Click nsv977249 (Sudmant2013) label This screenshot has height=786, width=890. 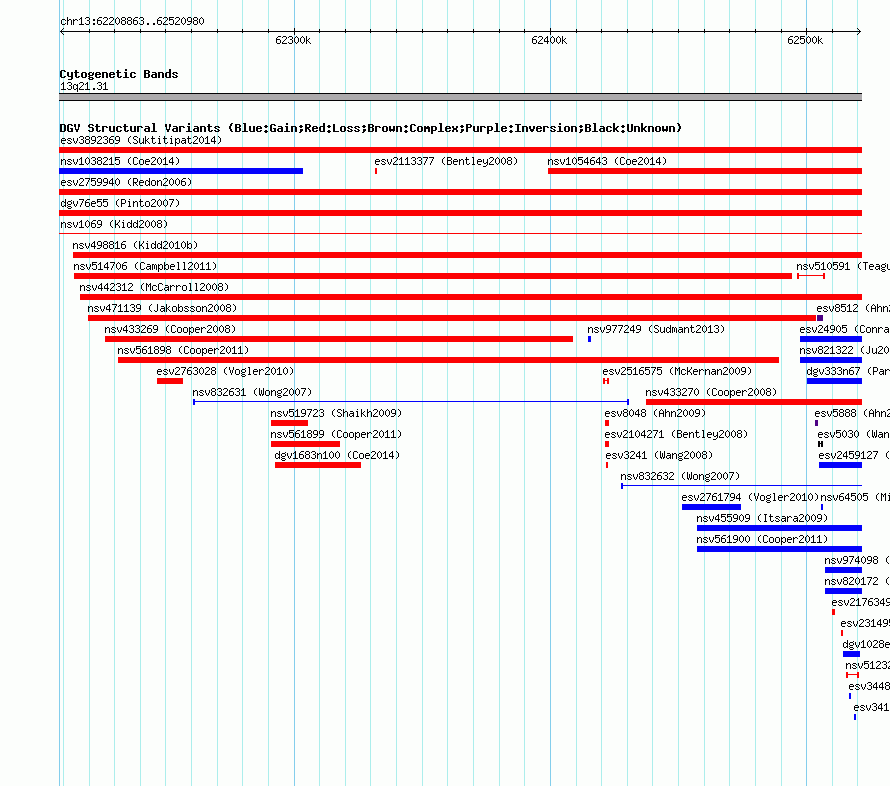[656, 329]
